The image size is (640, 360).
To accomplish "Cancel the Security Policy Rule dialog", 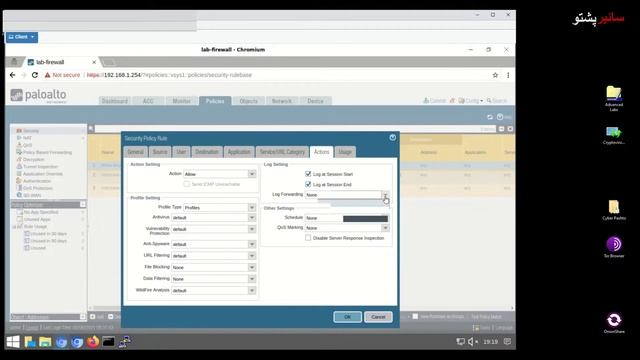I will pos(378,317).
